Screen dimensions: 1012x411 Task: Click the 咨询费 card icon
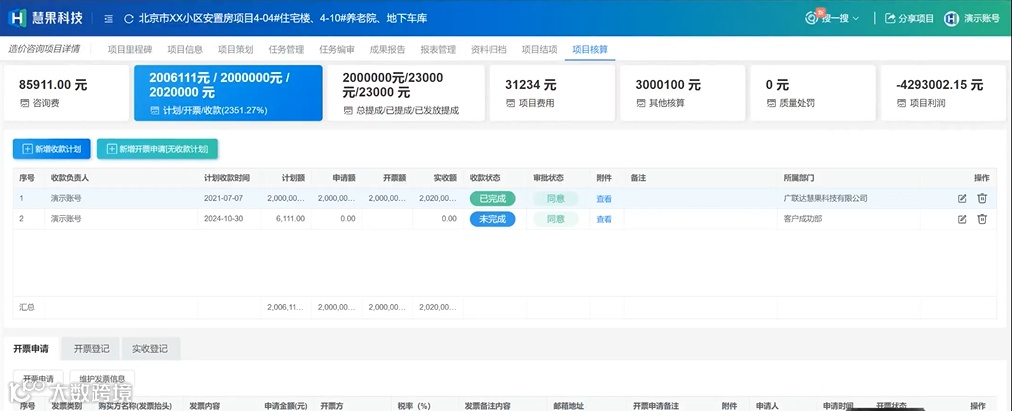(24, 103)
